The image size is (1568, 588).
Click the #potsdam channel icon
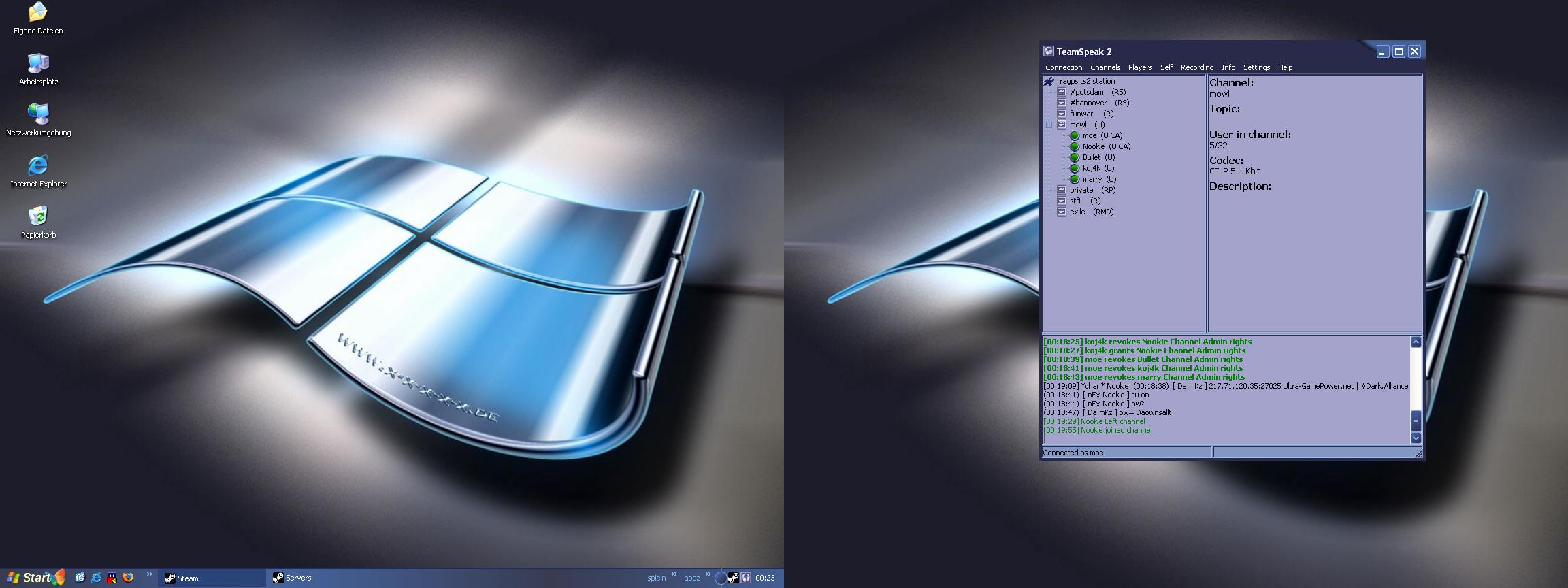1061,92
